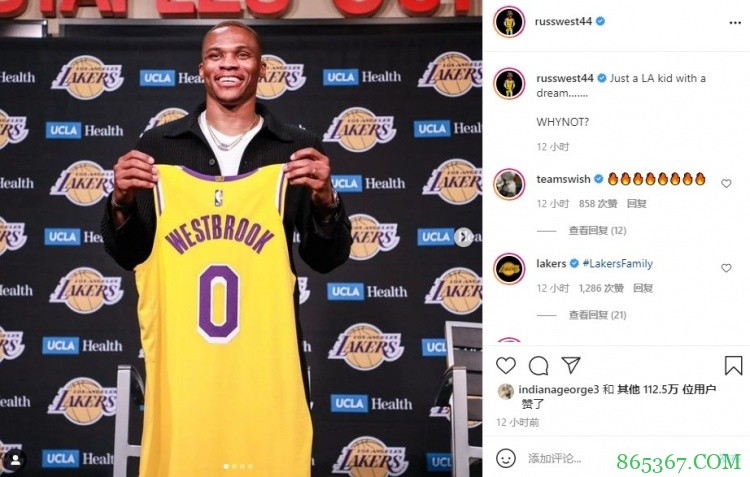Image resolution: width=750 pixels, height=477 pixels.
Task: Like the post with heart icon
Action: 506,366
